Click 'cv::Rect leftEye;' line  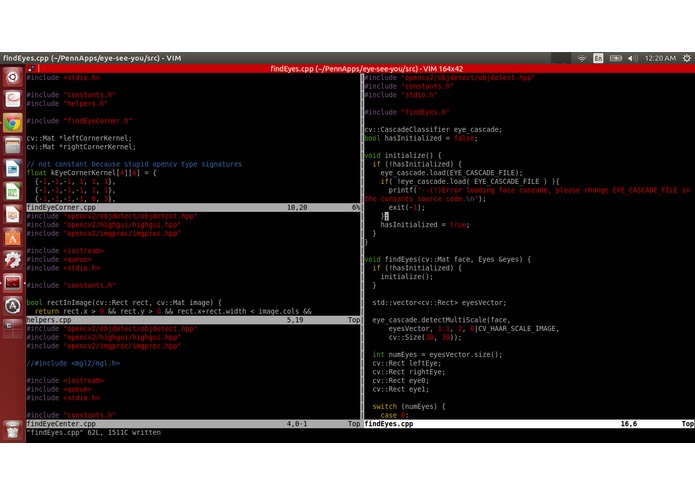coord(406,363)
